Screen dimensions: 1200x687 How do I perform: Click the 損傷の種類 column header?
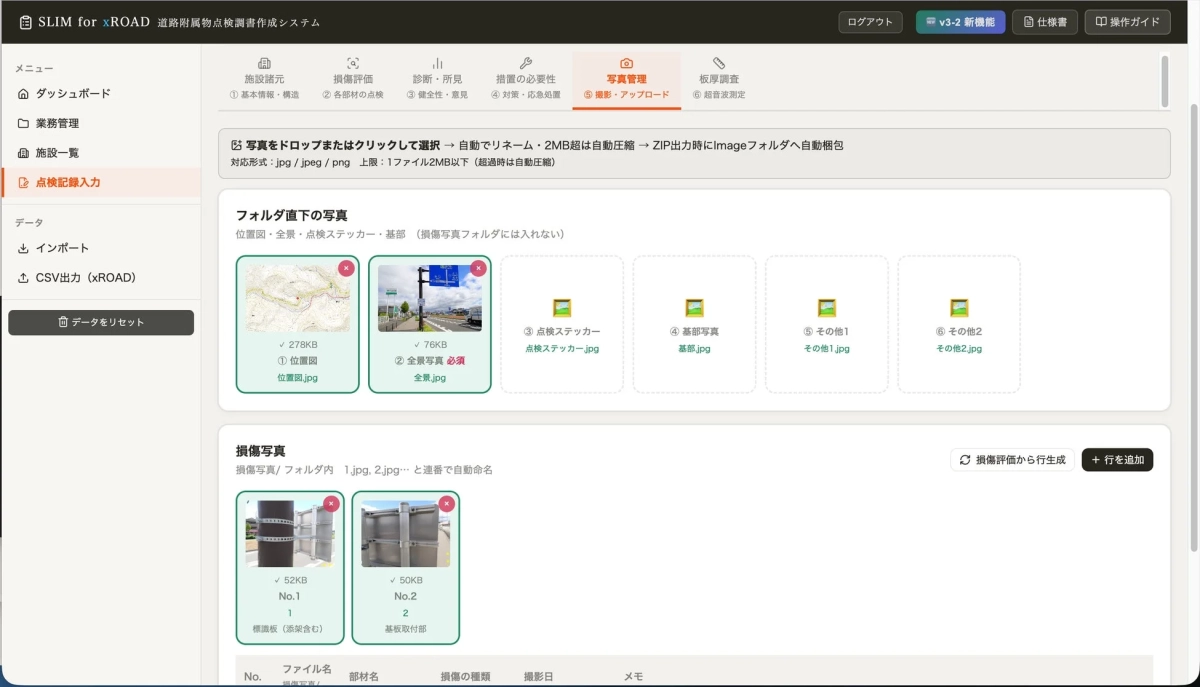tap(465, 676)
